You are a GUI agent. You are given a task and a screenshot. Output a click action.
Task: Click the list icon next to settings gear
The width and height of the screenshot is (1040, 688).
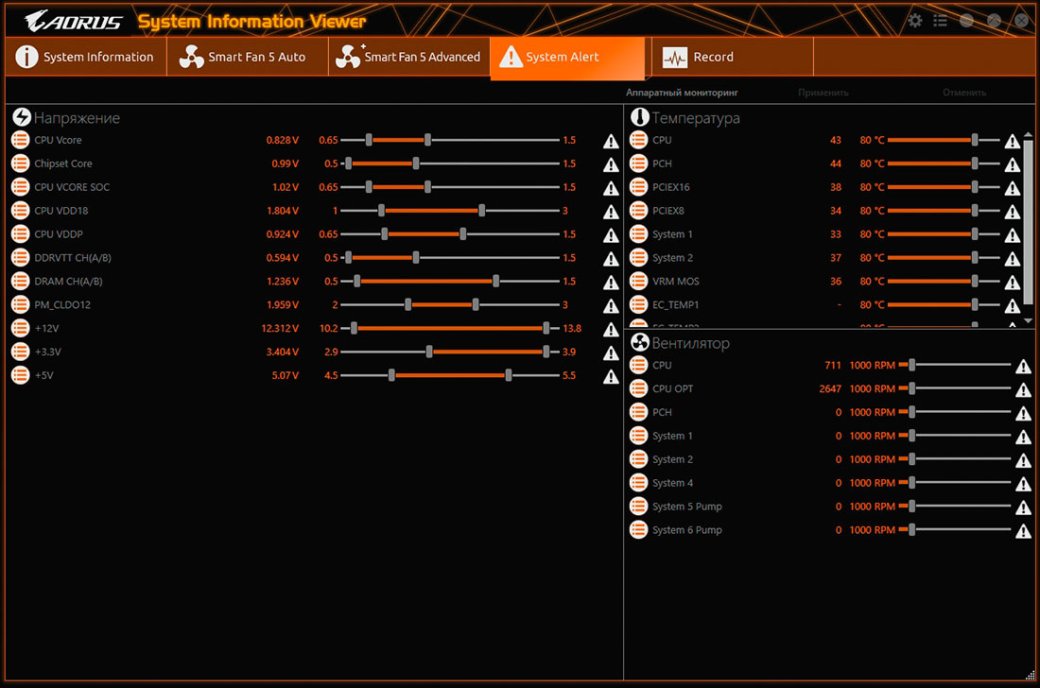940,21
